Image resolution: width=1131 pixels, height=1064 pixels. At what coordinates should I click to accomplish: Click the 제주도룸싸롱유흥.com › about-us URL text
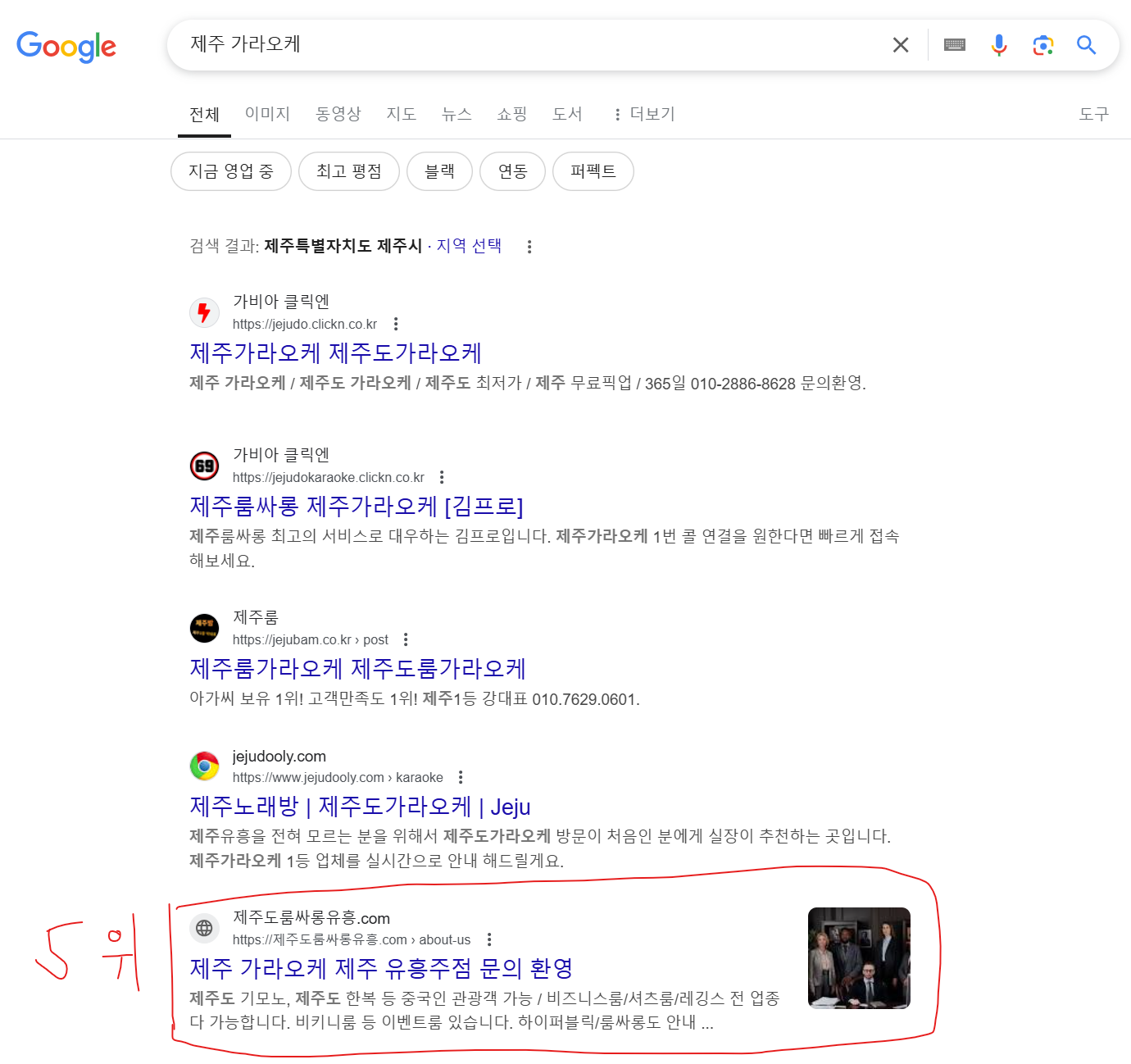352,939
